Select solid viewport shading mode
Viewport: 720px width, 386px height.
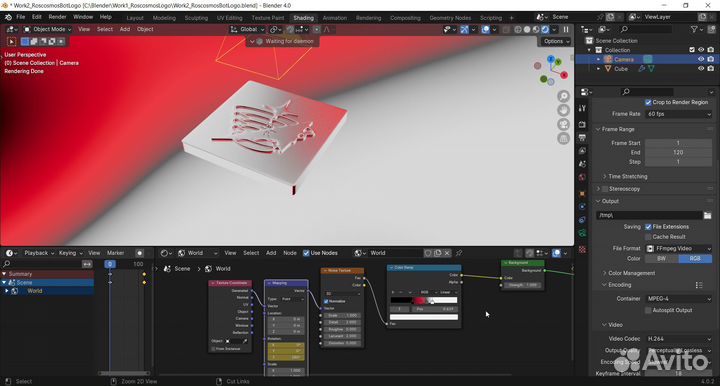point(527,29)
